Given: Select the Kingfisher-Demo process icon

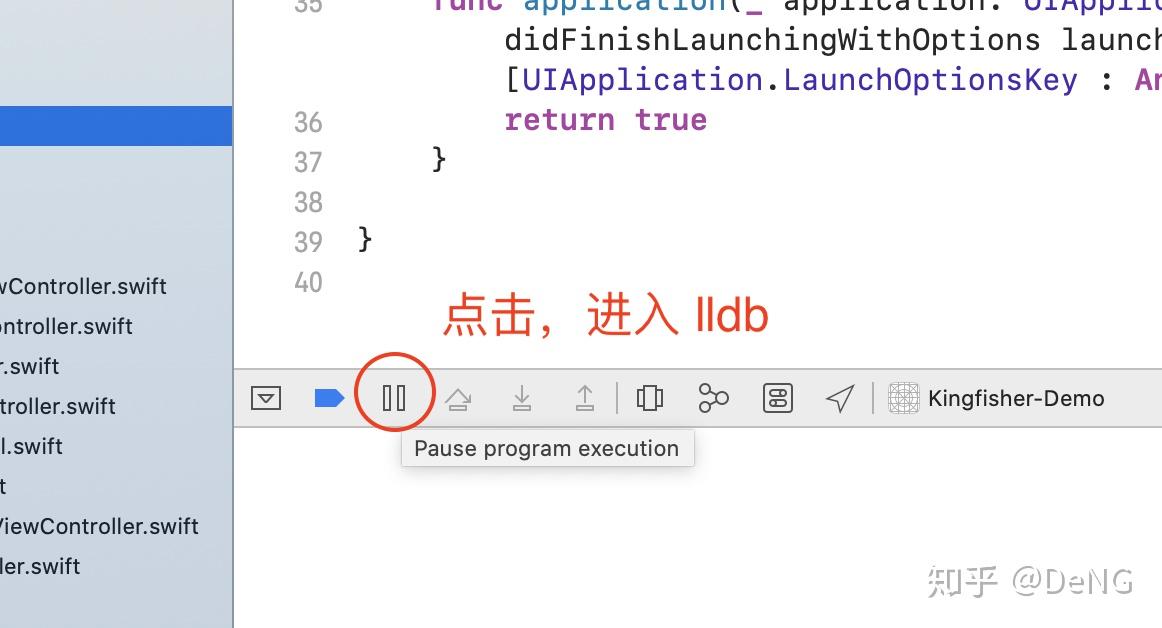Looking at the screenshot, I should coord(903,398).
